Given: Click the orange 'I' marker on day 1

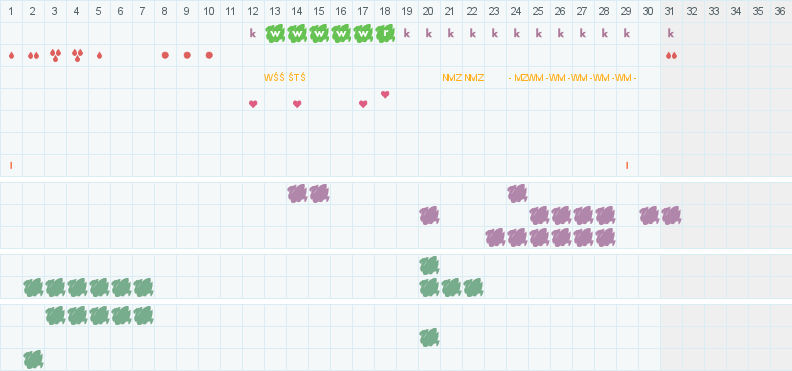Looking at the screenshot, I should 11,165.
